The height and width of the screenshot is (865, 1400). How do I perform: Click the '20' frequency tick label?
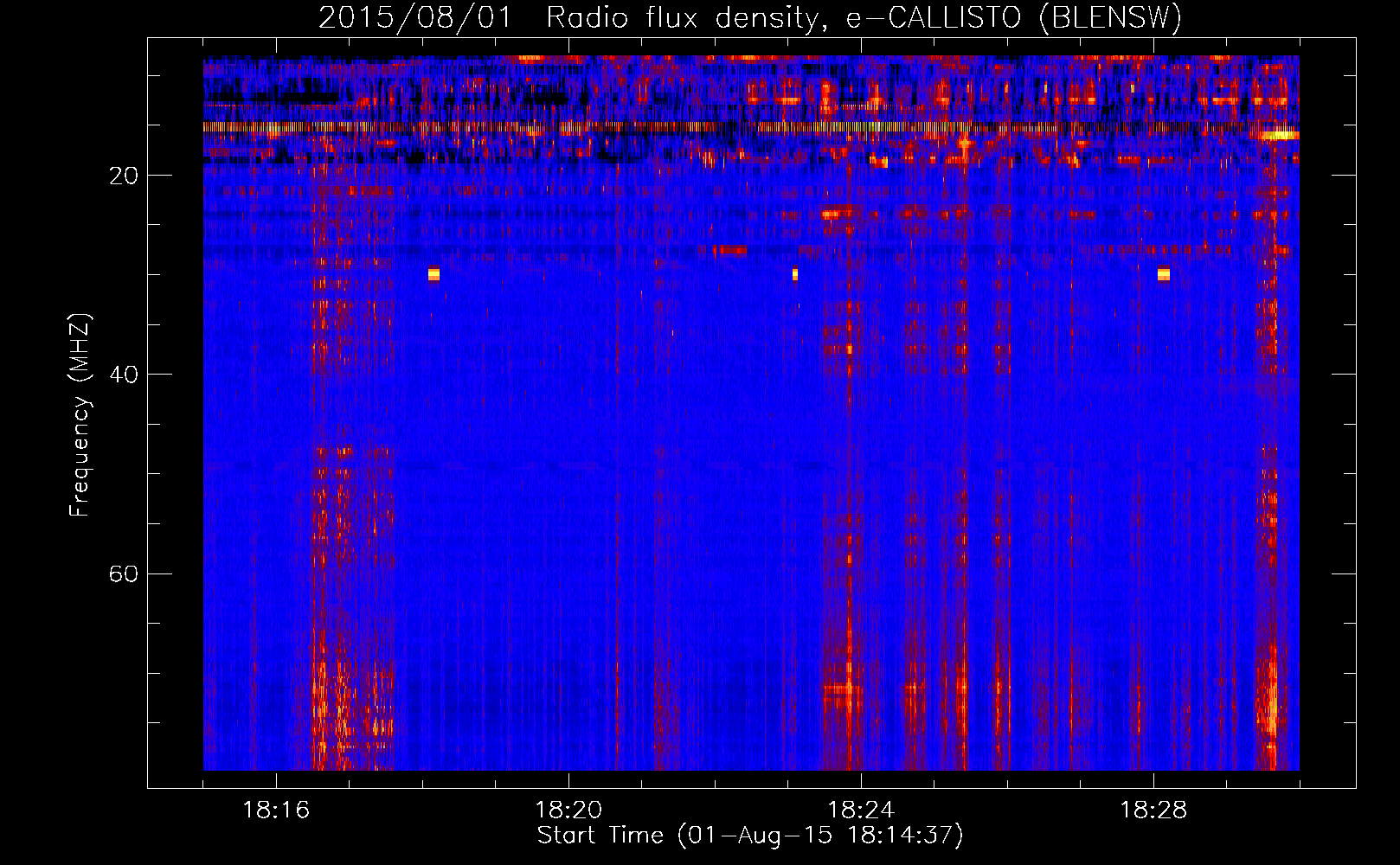point(124,176)
